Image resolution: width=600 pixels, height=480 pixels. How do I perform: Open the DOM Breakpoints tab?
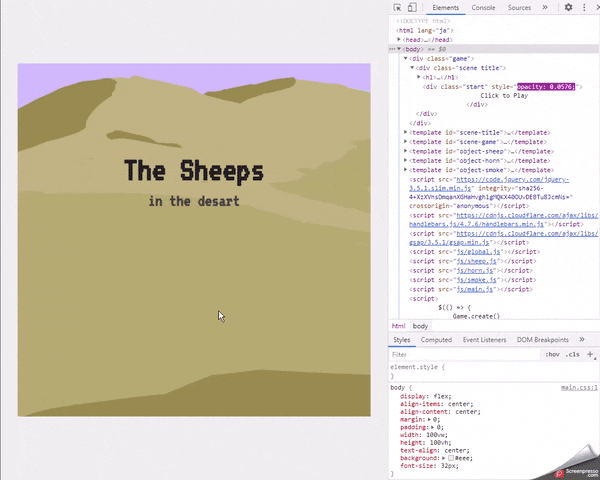(x=543, y=340)
